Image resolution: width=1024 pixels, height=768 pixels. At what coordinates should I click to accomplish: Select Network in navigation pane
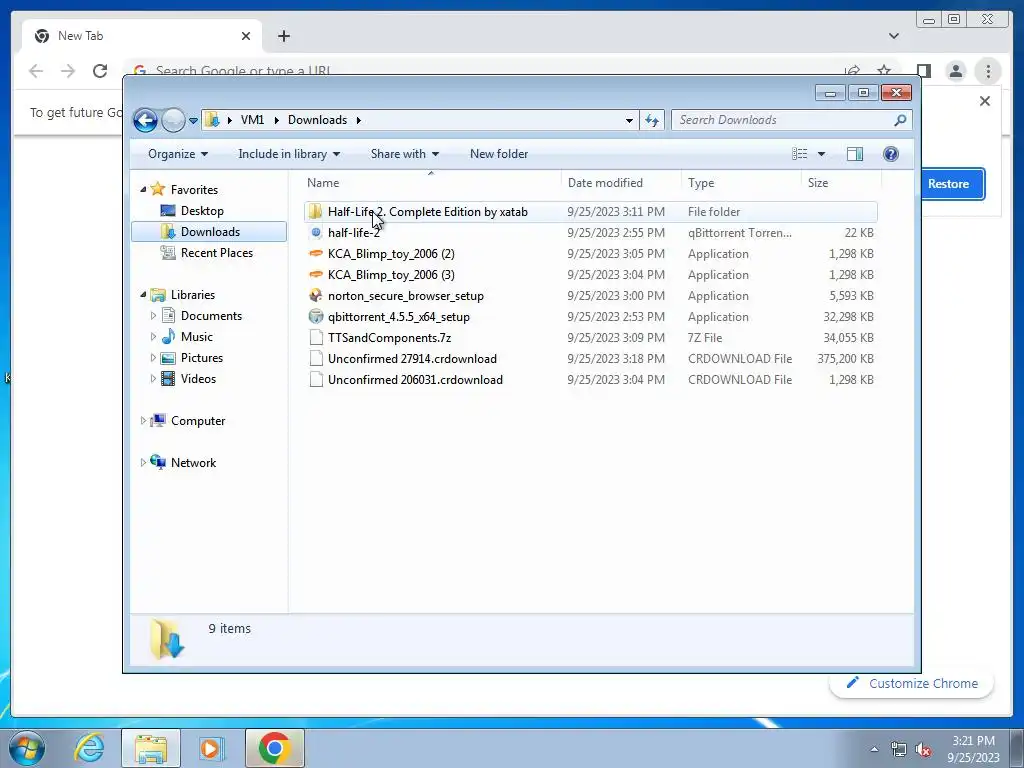tap(193, 462)
